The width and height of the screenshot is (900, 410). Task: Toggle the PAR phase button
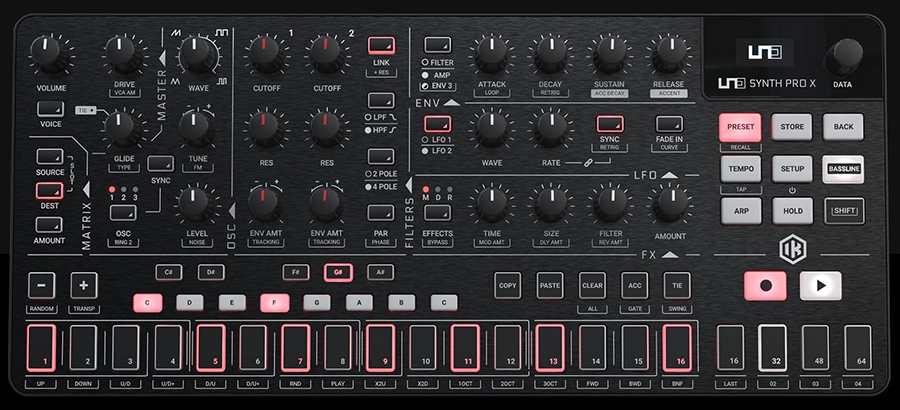coord(381,212)
